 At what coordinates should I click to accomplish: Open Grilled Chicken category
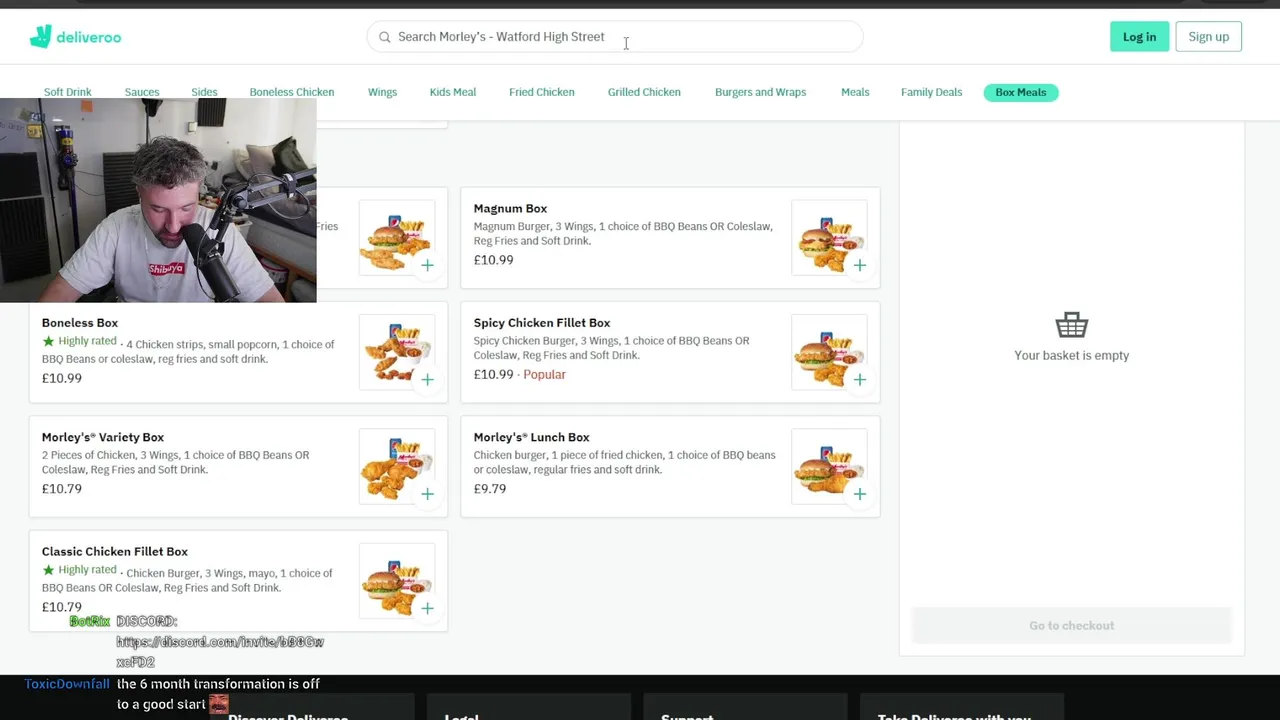pyautogui.click(x=644, y=92)
